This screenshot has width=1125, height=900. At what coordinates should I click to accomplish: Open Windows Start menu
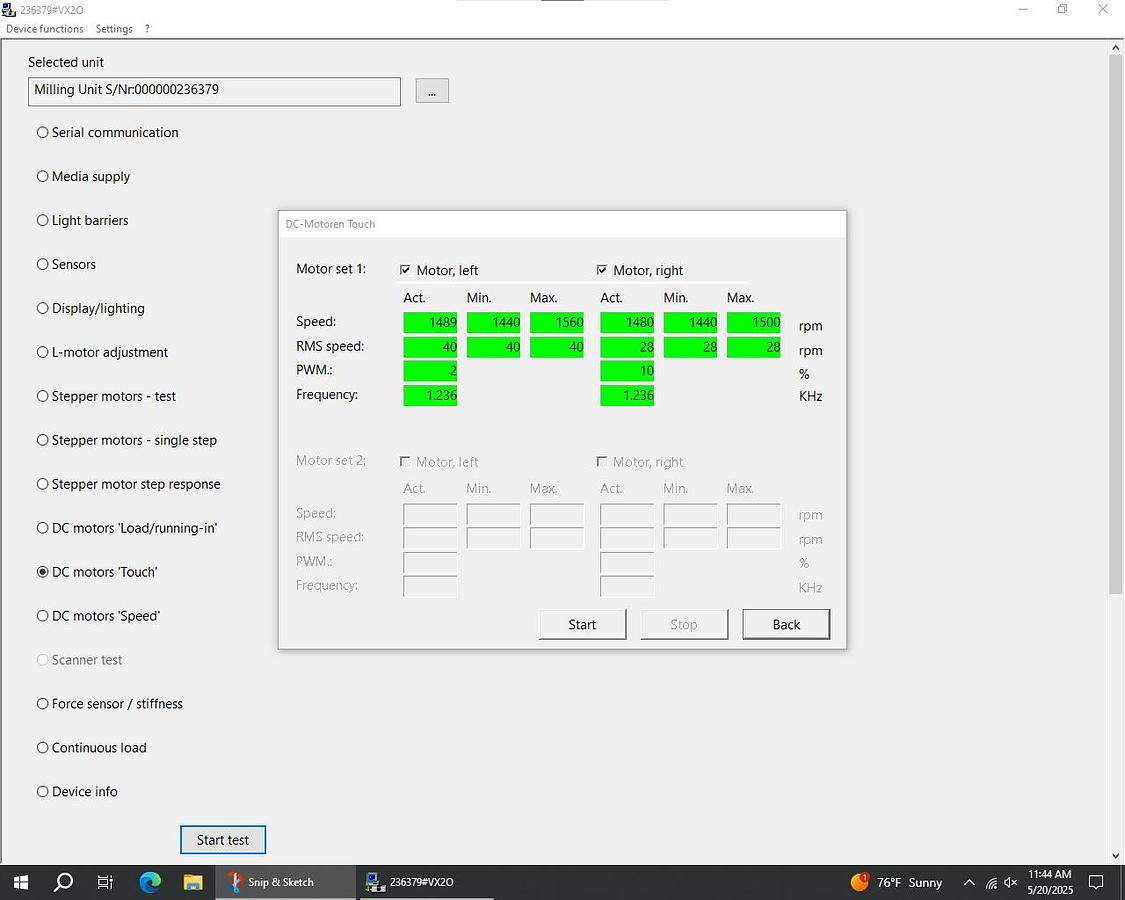(20, 882)
